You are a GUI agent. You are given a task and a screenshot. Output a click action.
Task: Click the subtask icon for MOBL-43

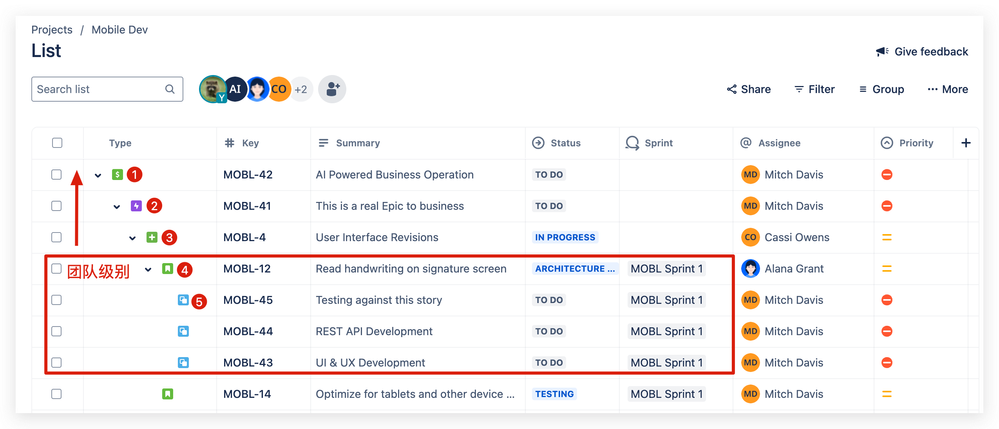point(183,363)
